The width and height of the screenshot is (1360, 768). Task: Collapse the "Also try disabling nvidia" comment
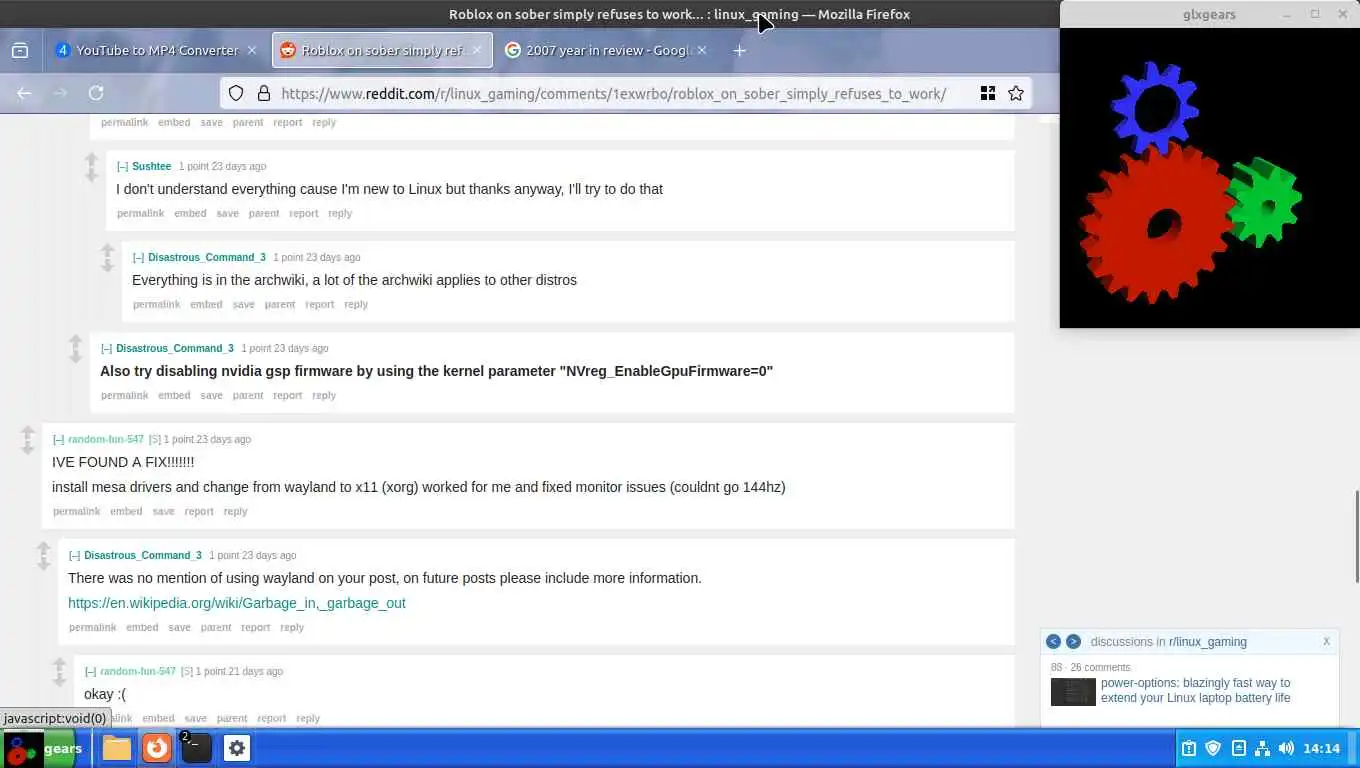point(106,349)
